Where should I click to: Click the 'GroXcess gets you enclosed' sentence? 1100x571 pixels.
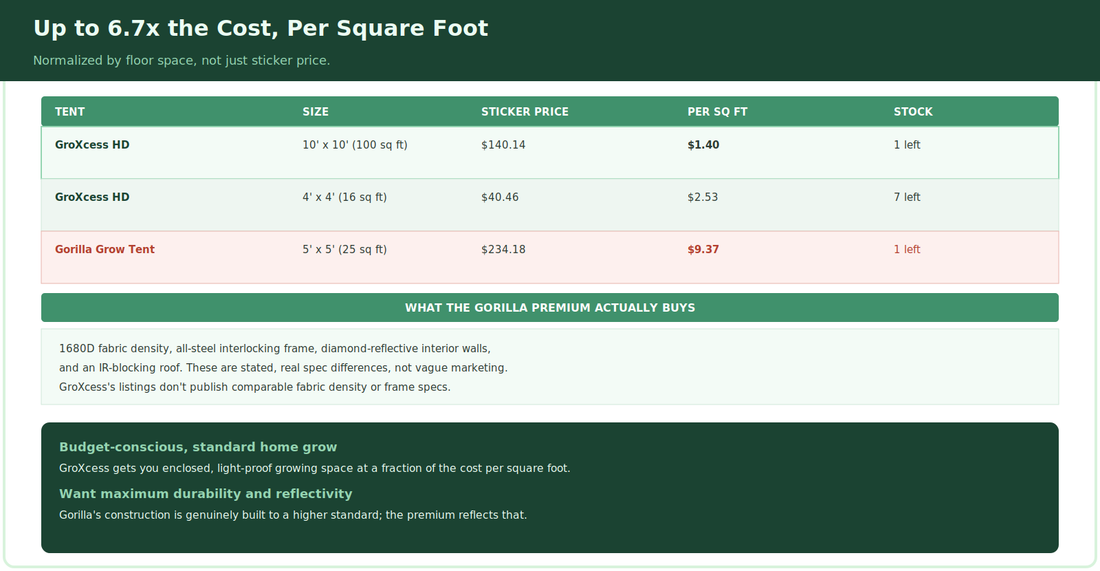click(x=314, y=468)
